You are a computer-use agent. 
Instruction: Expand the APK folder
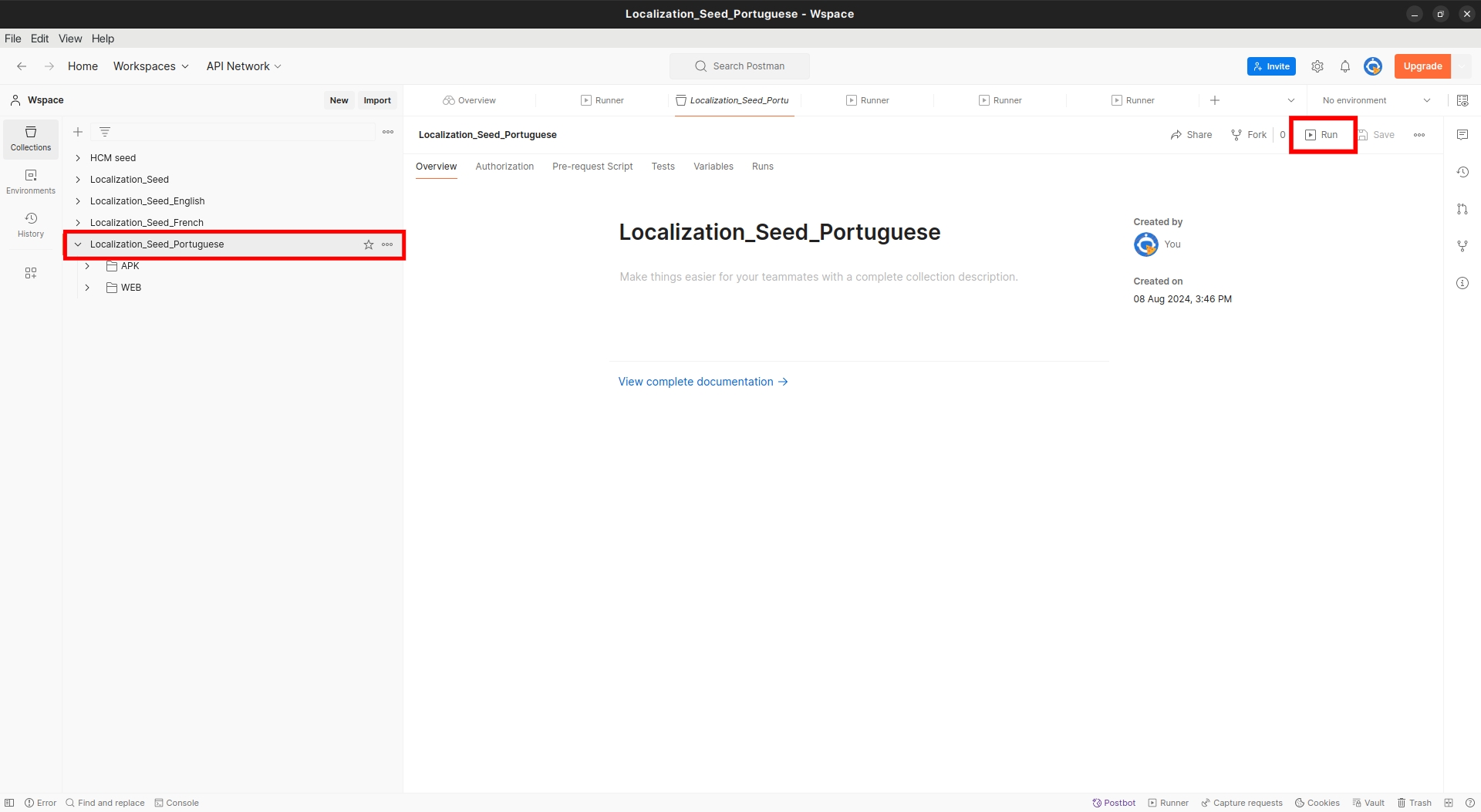(87, 266)
